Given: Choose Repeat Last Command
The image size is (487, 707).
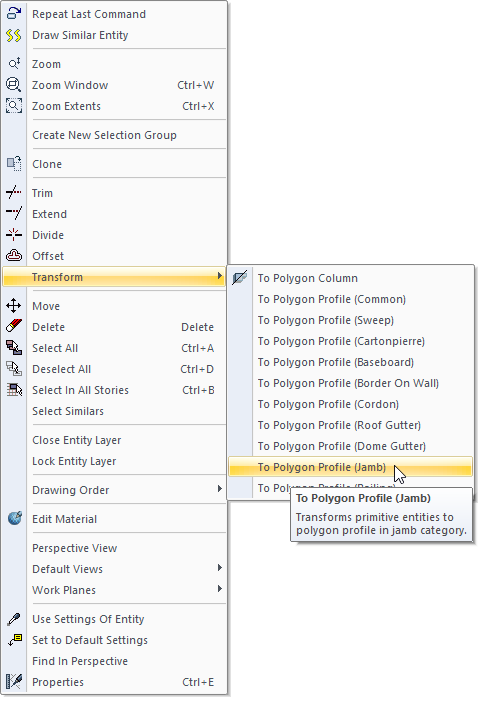Looking at the screenshot, I should coord(114,14).
